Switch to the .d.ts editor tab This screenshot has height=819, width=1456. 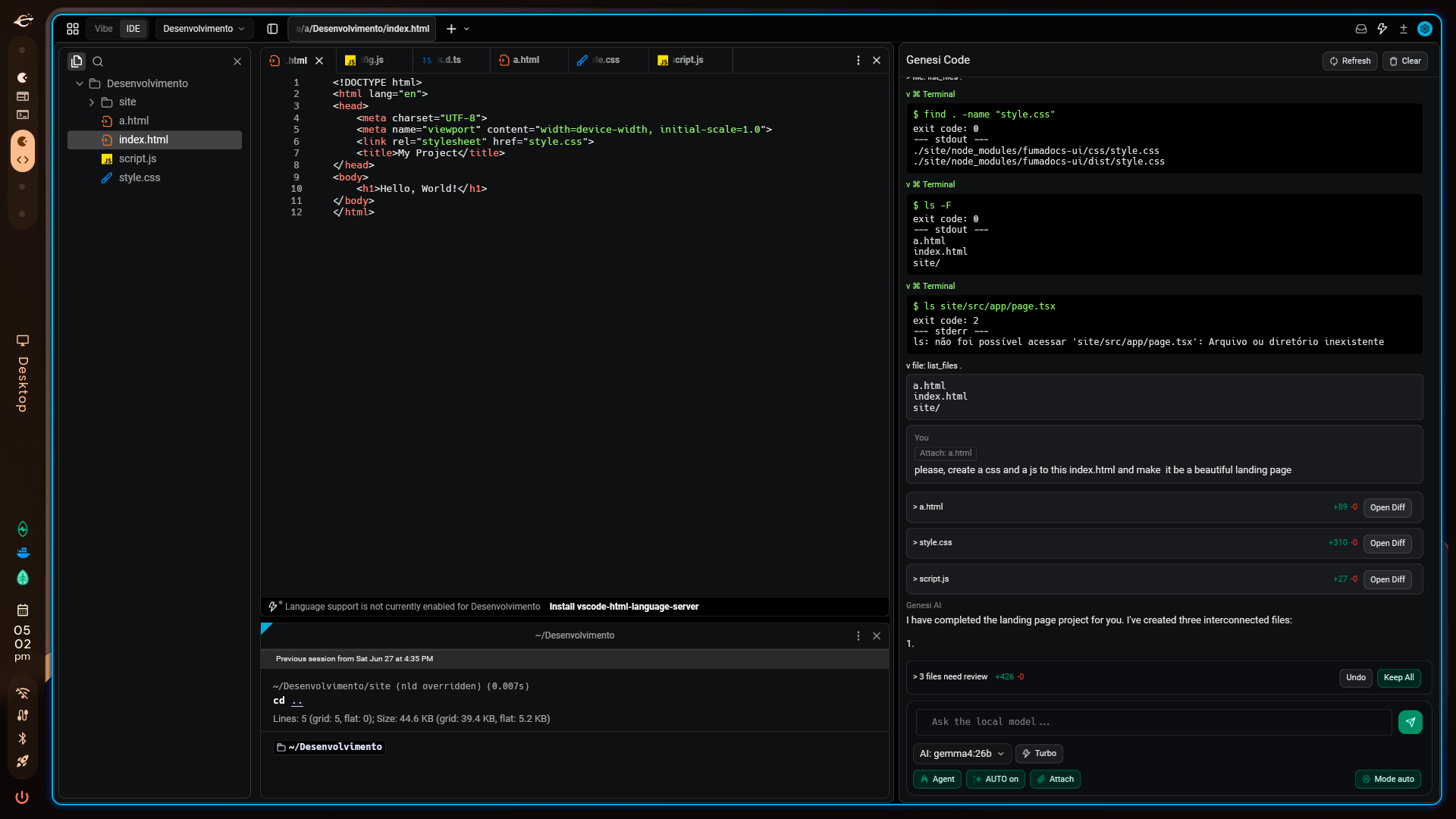(x=452, y=60)
